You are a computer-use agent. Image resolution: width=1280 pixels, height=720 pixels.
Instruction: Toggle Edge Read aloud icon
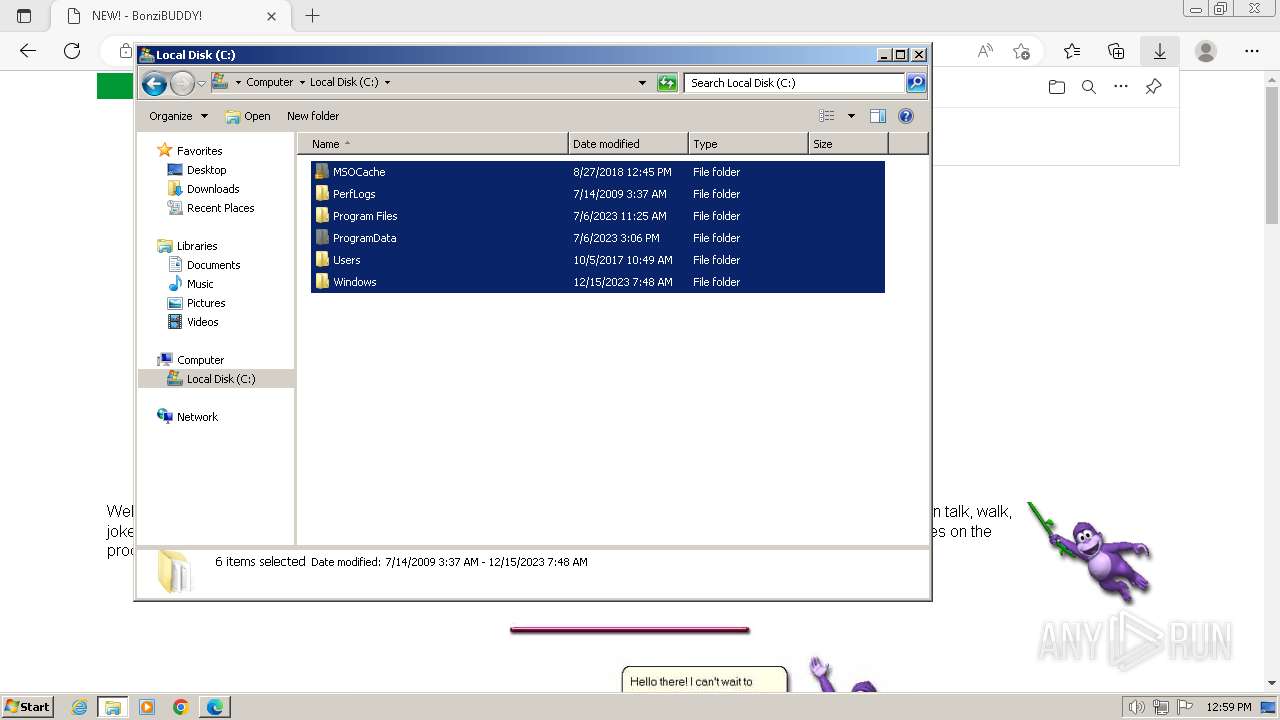point(985,51)
